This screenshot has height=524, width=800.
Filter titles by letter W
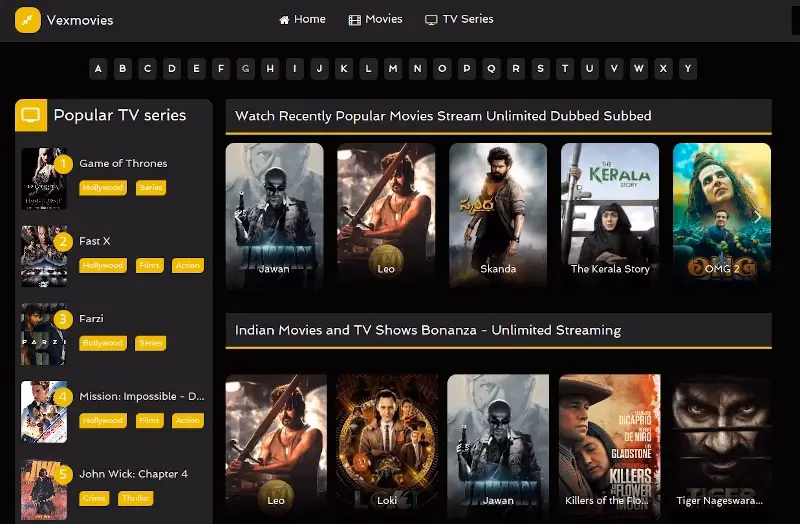(x=638, y=68)
